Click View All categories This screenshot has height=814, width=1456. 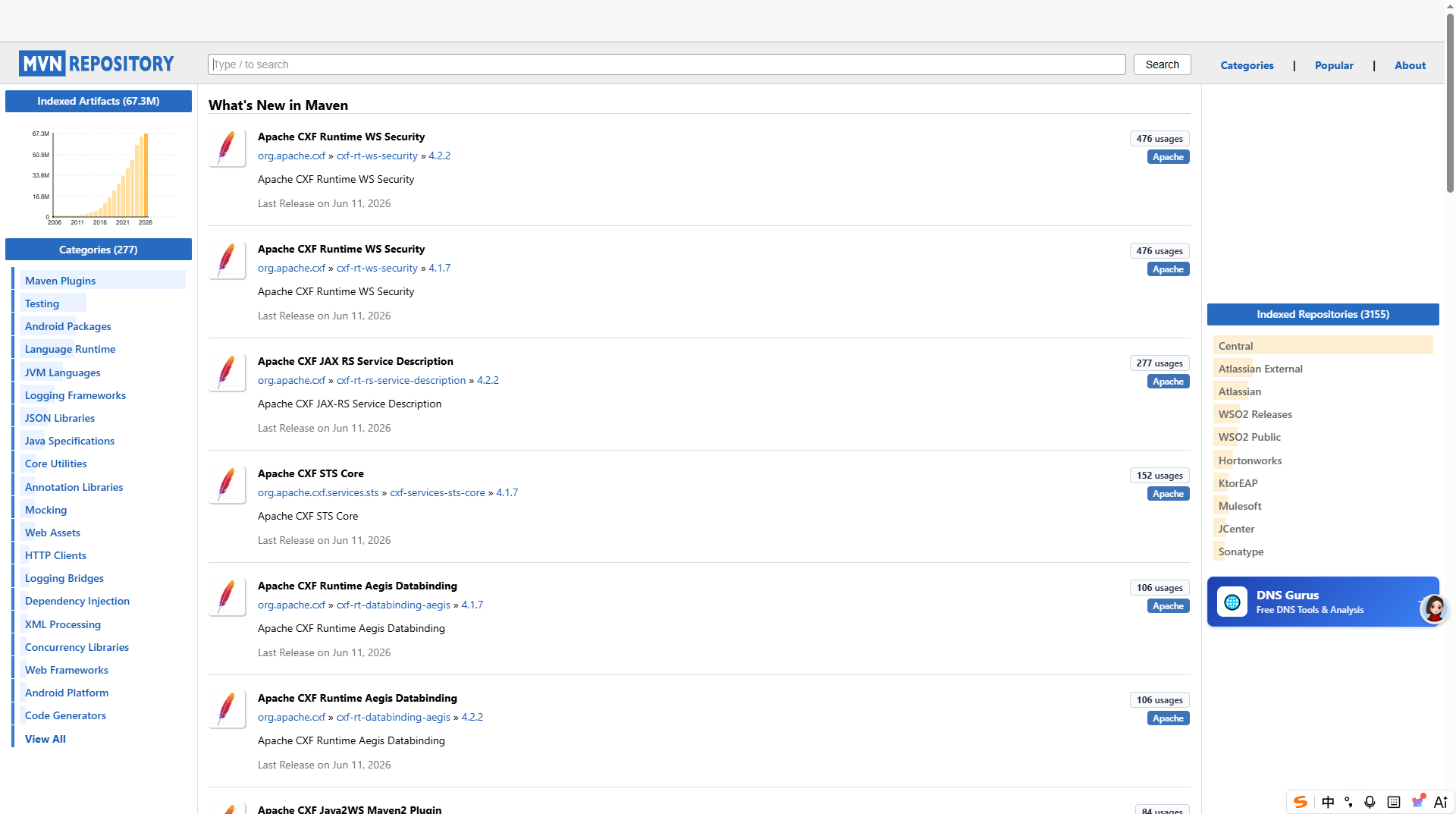pyautogui.click(x=45, y=739)
